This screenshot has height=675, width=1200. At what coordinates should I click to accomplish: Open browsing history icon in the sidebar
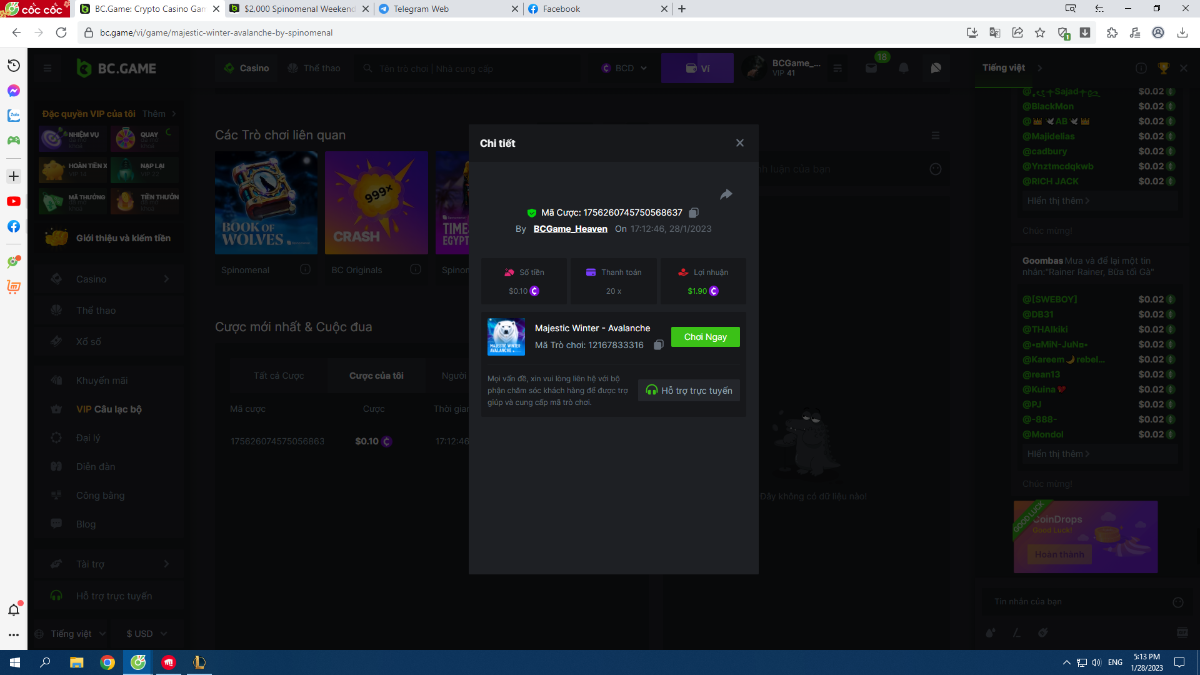14,65
